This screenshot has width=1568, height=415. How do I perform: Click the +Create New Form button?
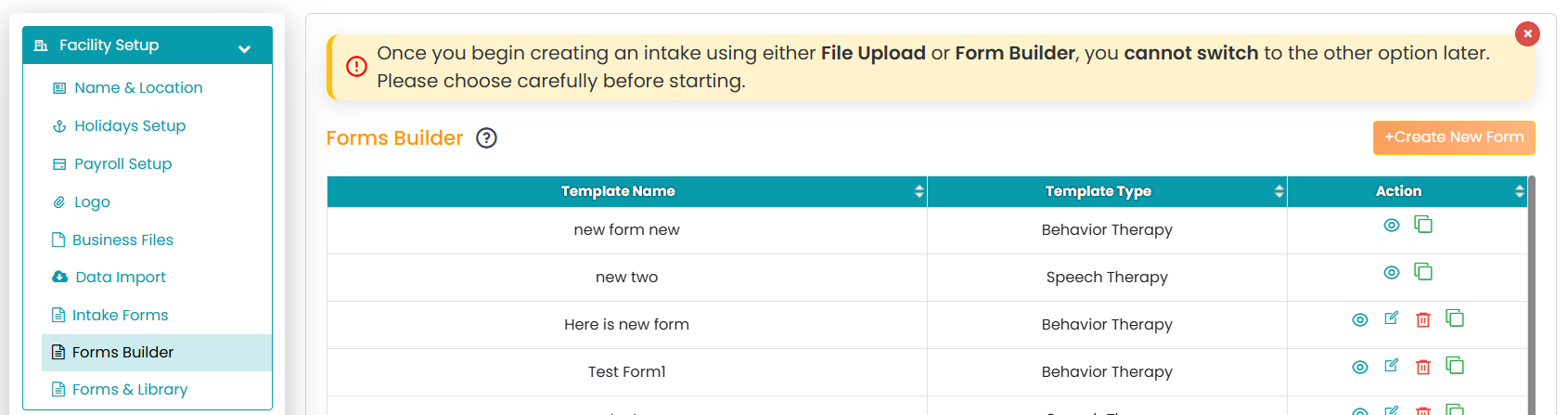coord(1454,137)
